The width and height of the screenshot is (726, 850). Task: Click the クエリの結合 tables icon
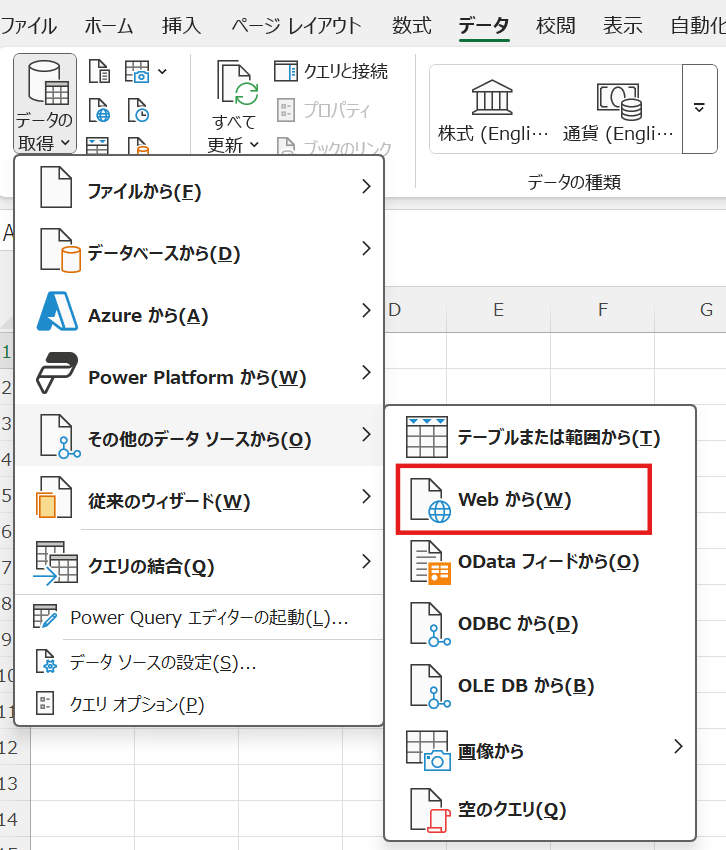(x=56, y=563)
